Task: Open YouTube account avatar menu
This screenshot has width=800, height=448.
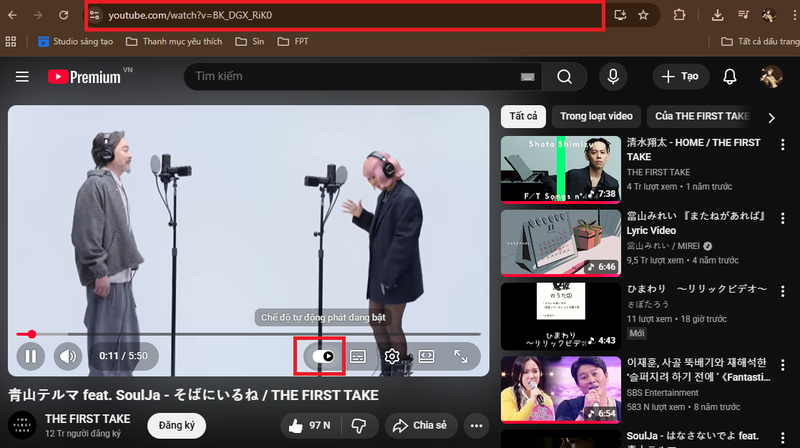Action: tap(770, 77)
